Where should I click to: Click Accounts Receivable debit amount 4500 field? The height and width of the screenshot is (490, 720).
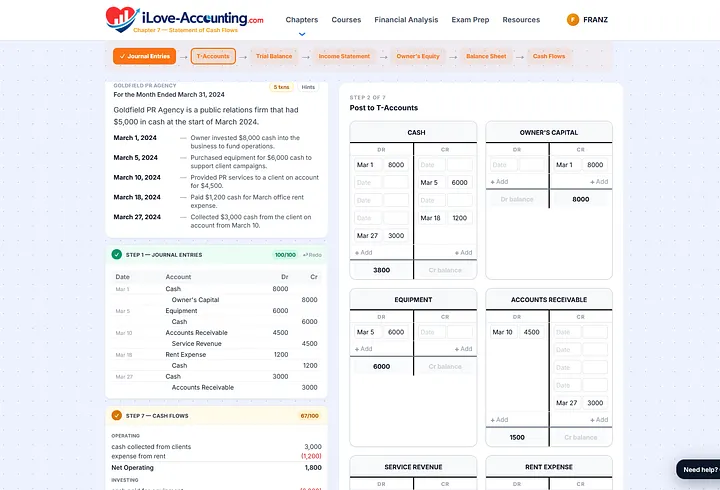[x=532, y=332]
